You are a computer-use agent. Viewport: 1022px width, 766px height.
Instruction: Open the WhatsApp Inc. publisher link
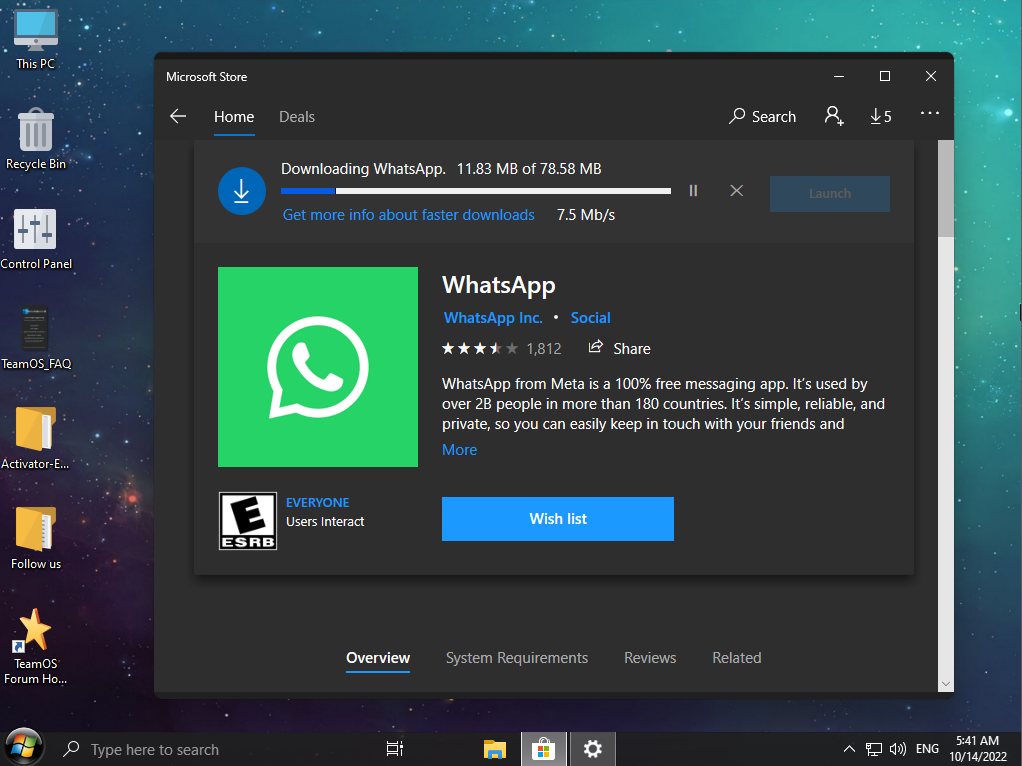coord(492,318)
